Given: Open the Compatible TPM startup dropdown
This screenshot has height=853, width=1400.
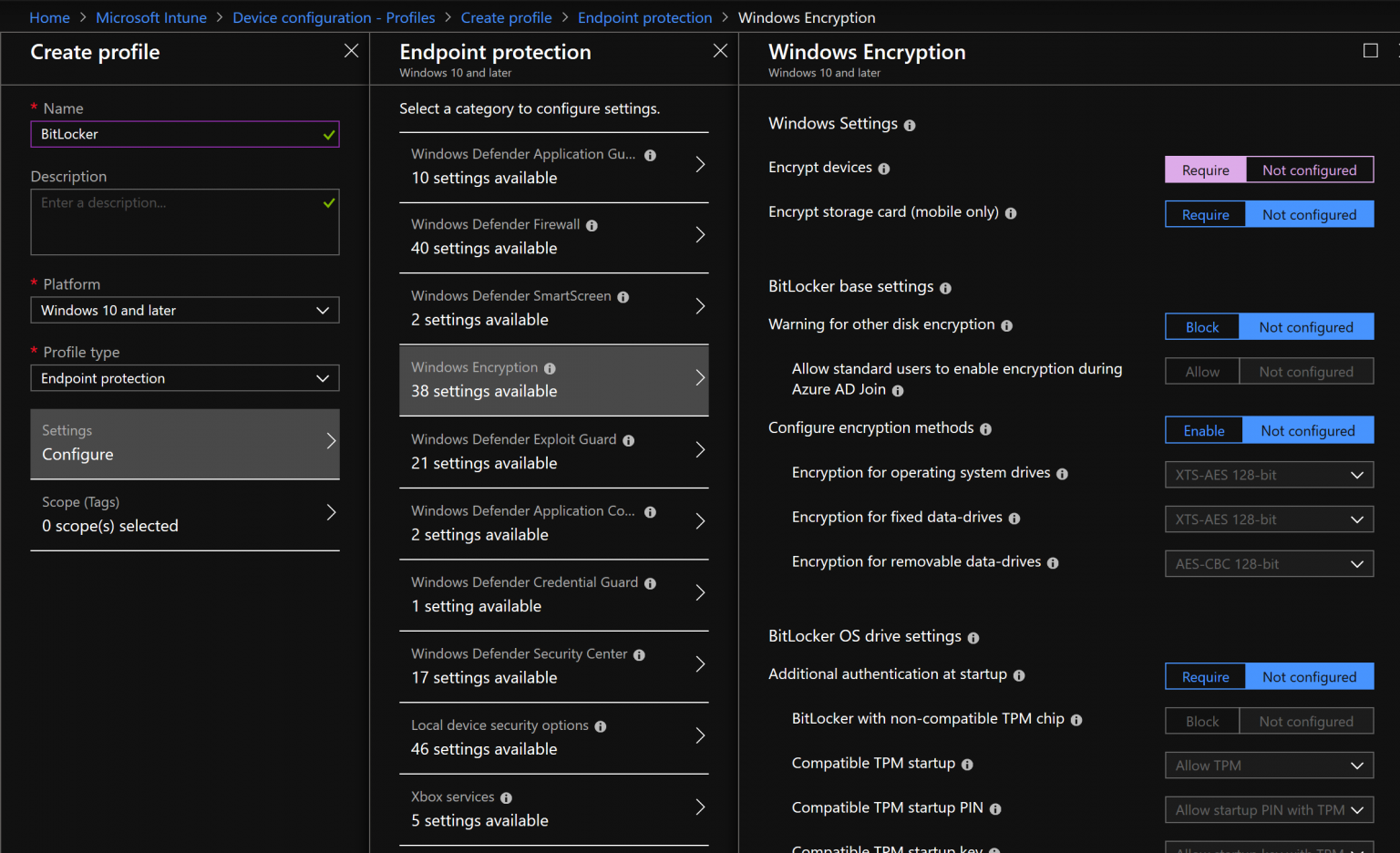Looking at the screenshot, I should pos(1268,765).
